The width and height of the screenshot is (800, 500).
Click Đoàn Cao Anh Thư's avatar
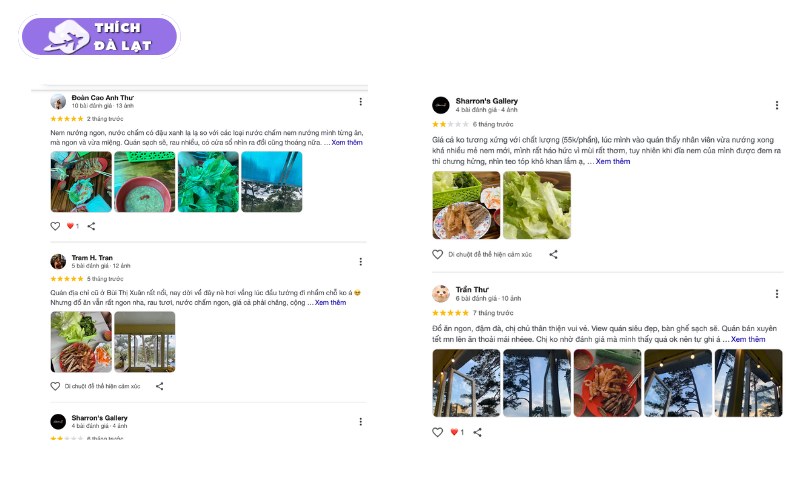click(x=58, y=101)
